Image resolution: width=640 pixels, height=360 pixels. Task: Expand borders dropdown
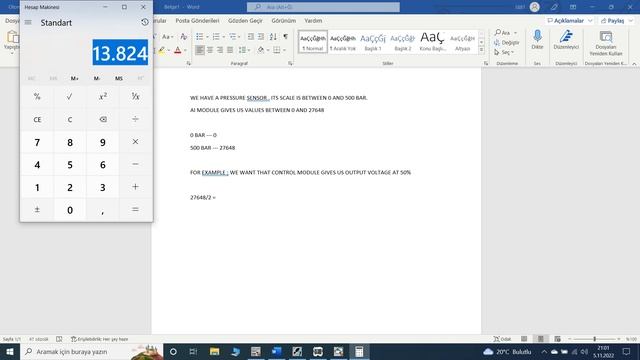pos(284,50)
